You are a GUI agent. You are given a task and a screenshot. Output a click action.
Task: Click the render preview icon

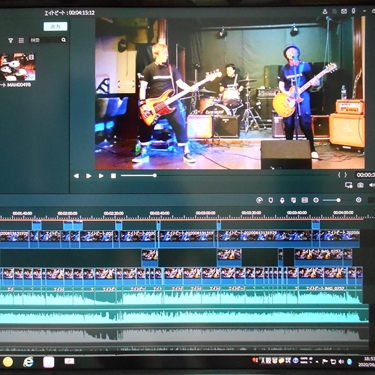259,200
